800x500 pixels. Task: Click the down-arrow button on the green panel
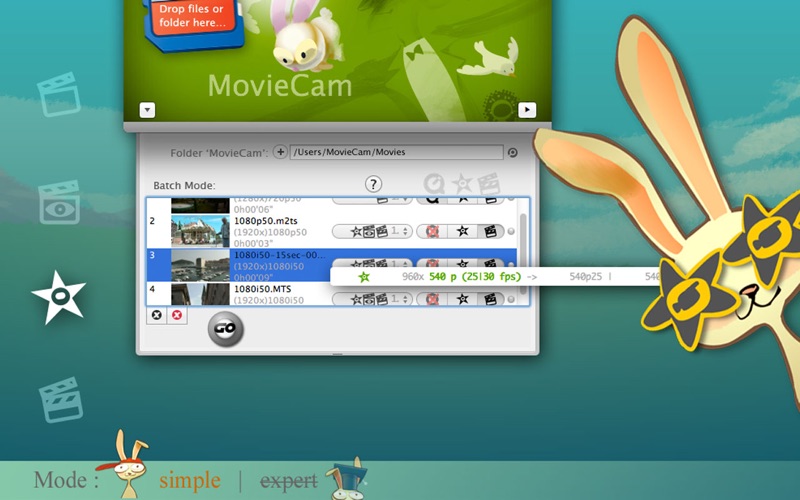[x=147, y=110]
